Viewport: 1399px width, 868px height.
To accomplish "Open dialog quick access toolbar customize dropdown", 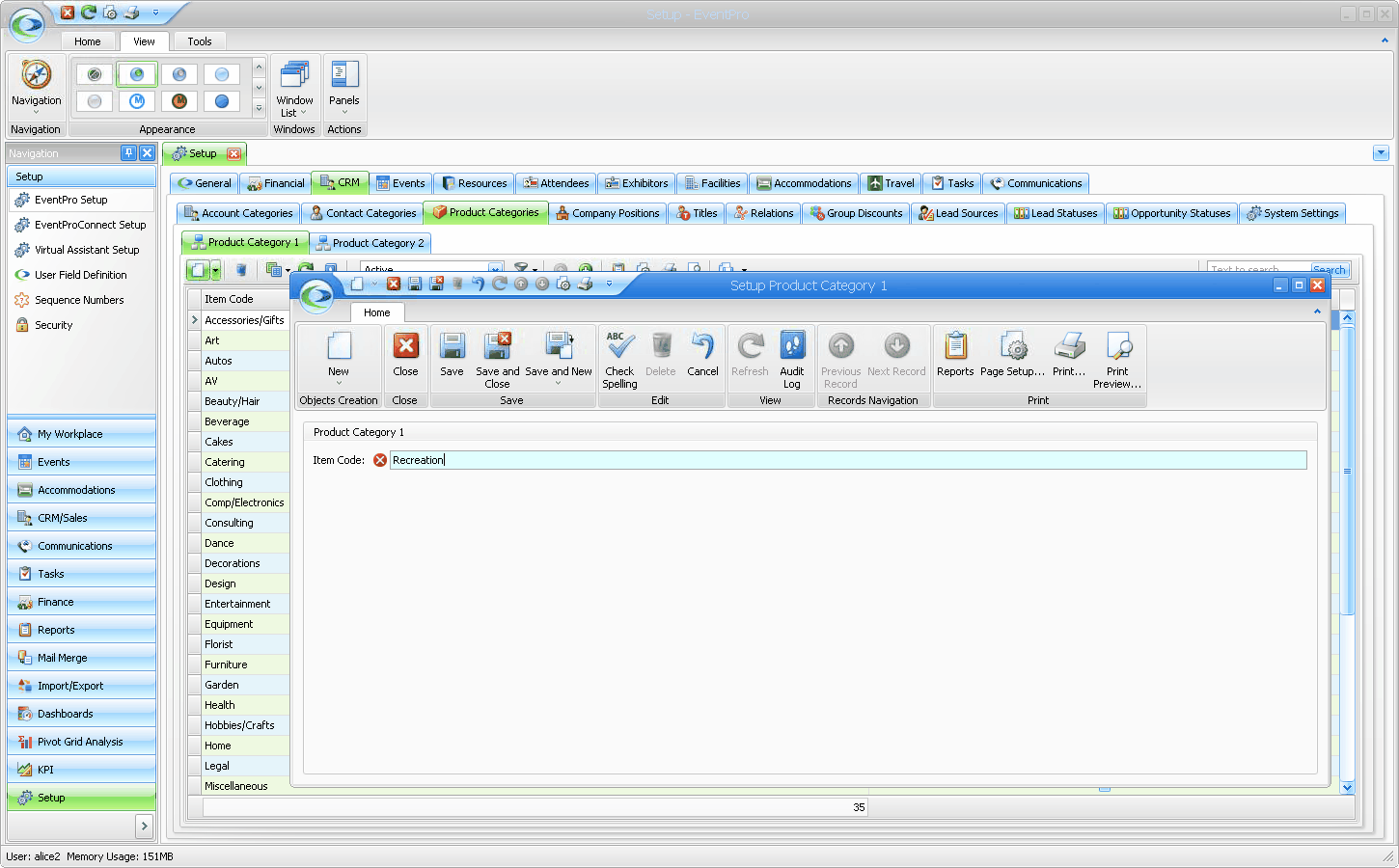I will 609,284.
